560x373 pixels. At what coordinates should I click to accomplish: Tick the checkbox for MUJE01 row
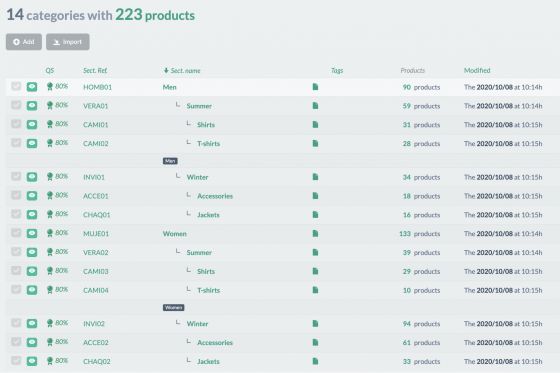coord(16,233)
